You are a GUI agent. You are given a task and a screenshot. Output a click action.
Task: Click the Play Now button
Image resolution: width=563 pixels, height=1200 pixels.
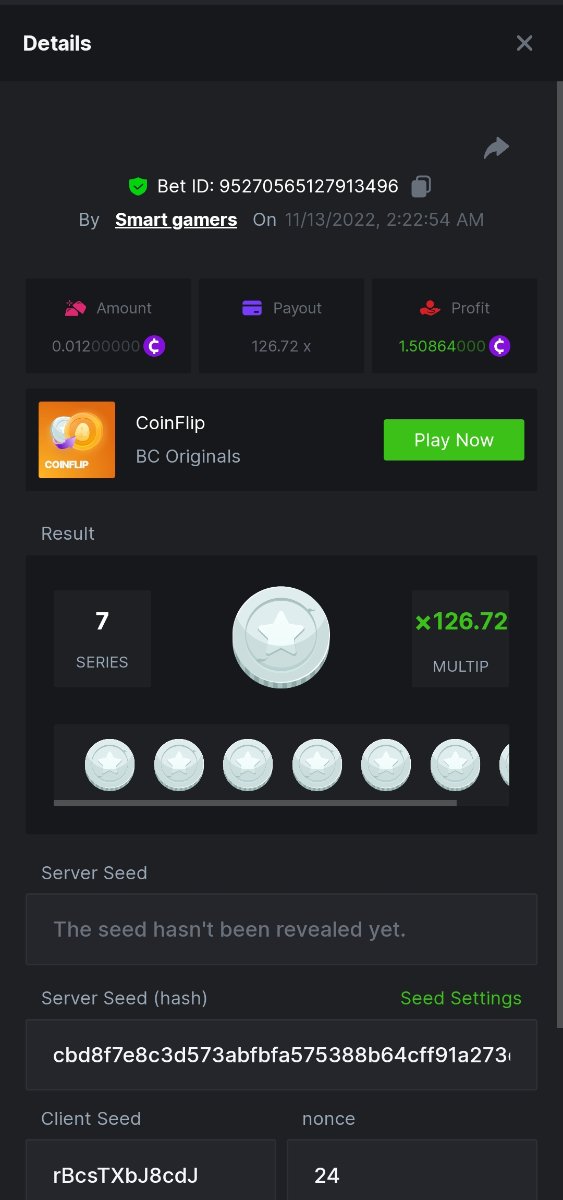point(454,440)
